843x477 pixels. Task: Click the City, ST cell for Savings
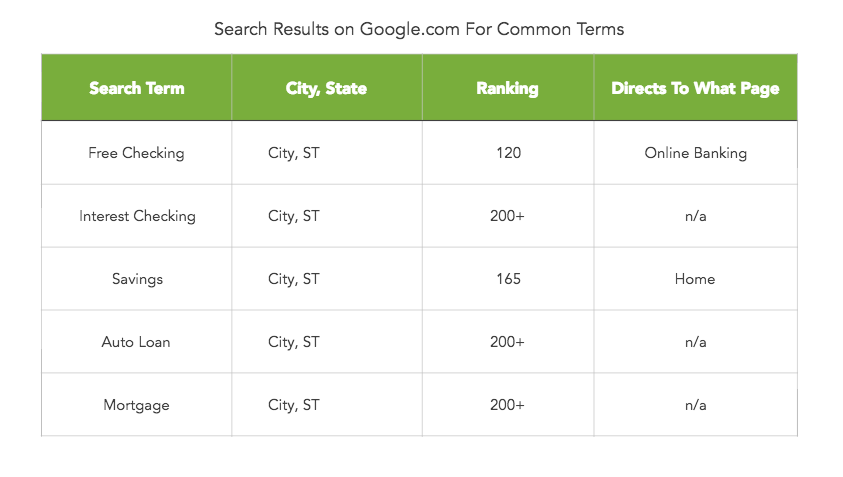294,279
